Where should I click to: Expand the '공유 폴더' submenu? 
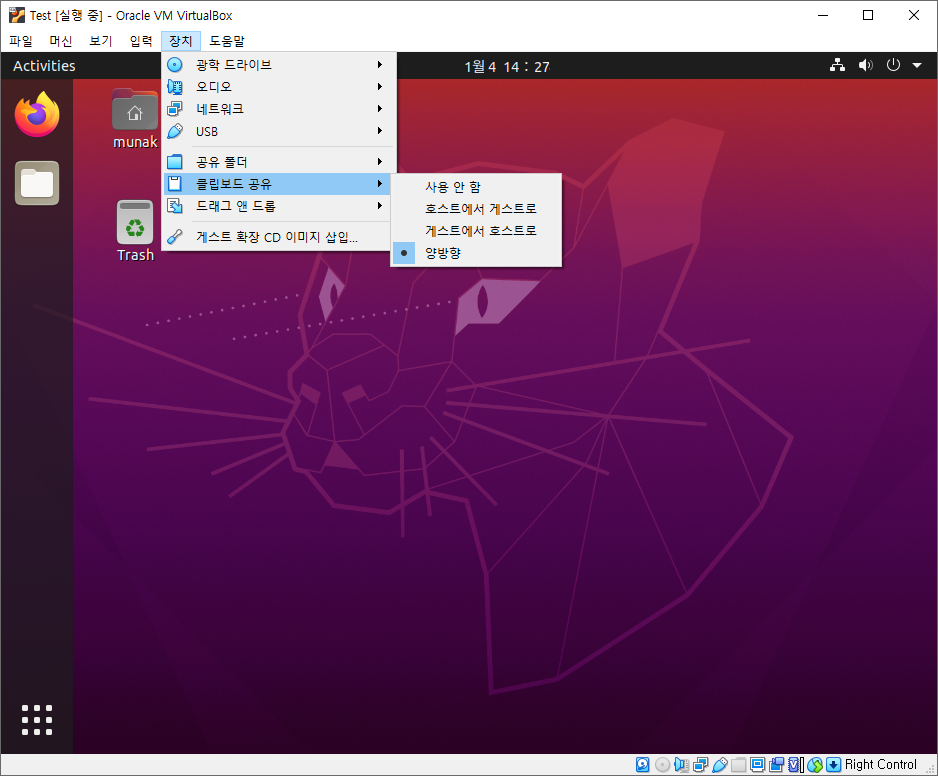coord(278,162)
